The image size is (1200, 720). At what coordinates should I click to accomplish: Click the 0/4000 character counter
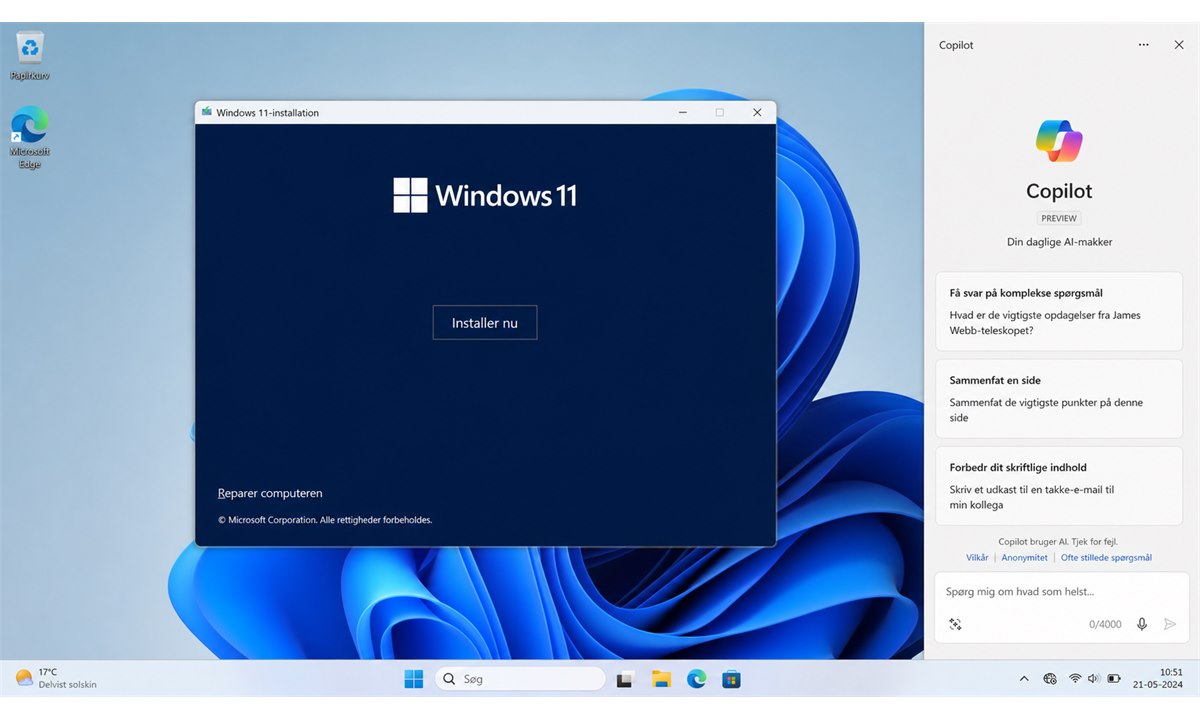tap(1105, 624)
